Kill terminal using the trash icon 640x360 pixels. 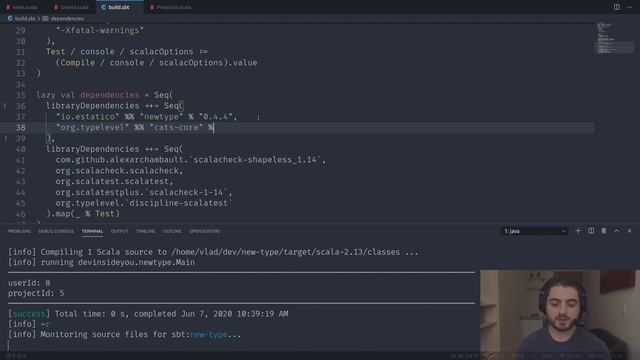pyautogui.click(x=604, y=231)
